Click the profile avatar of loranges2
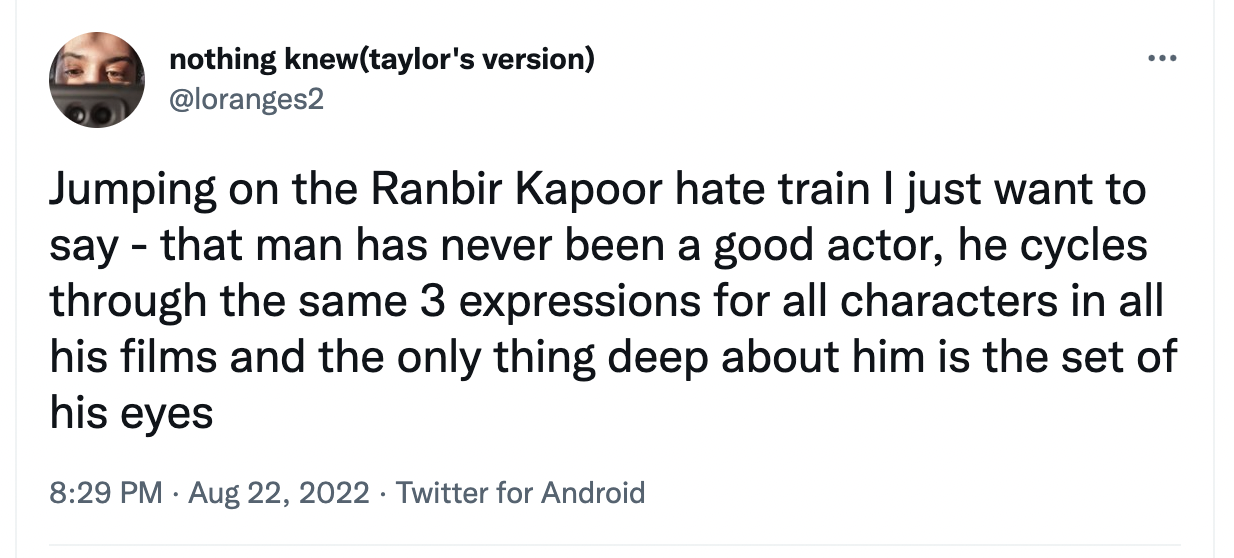 pos(97,80)
